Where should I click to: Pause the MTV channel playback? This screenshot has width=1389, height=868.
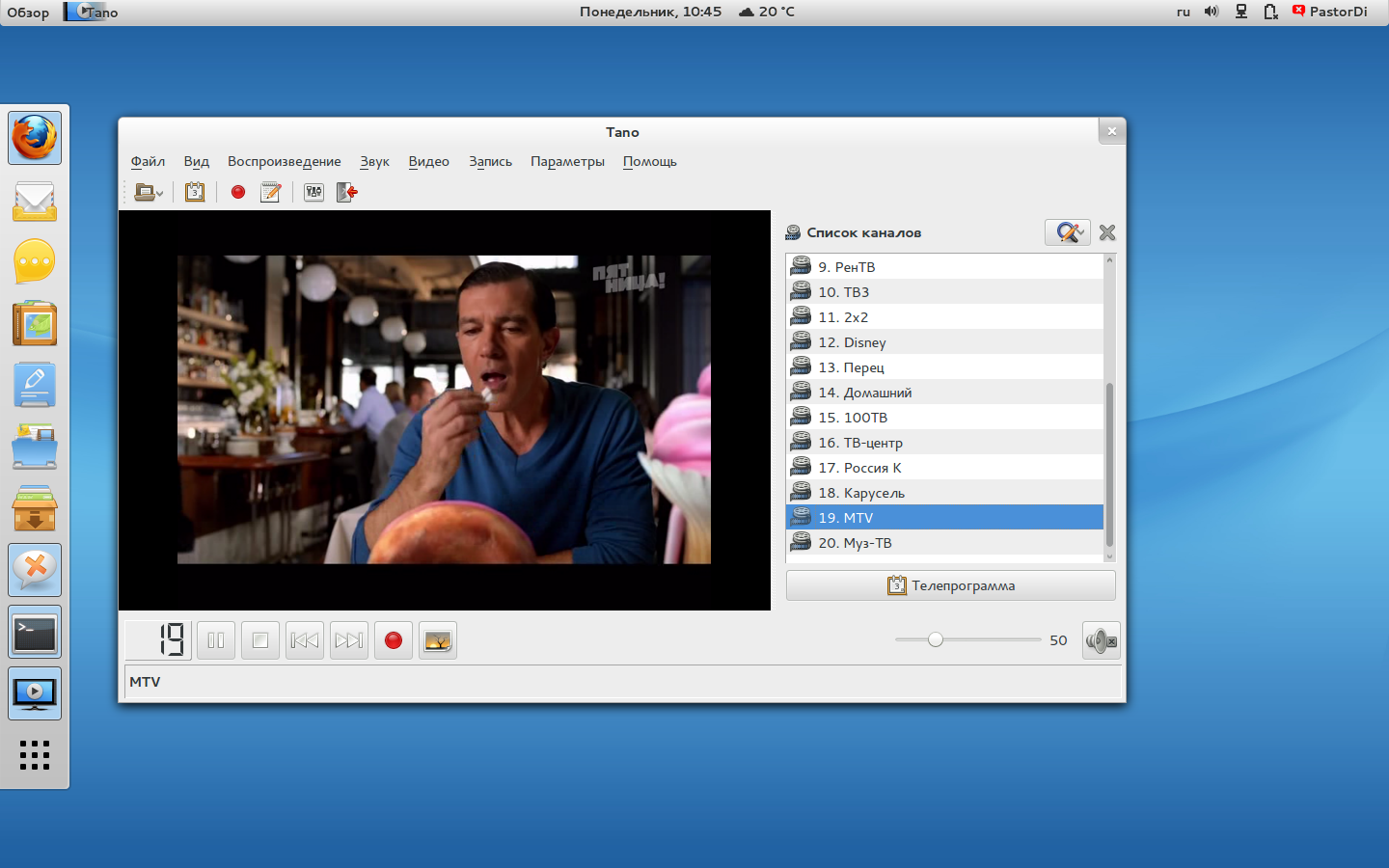click(216, 640)
